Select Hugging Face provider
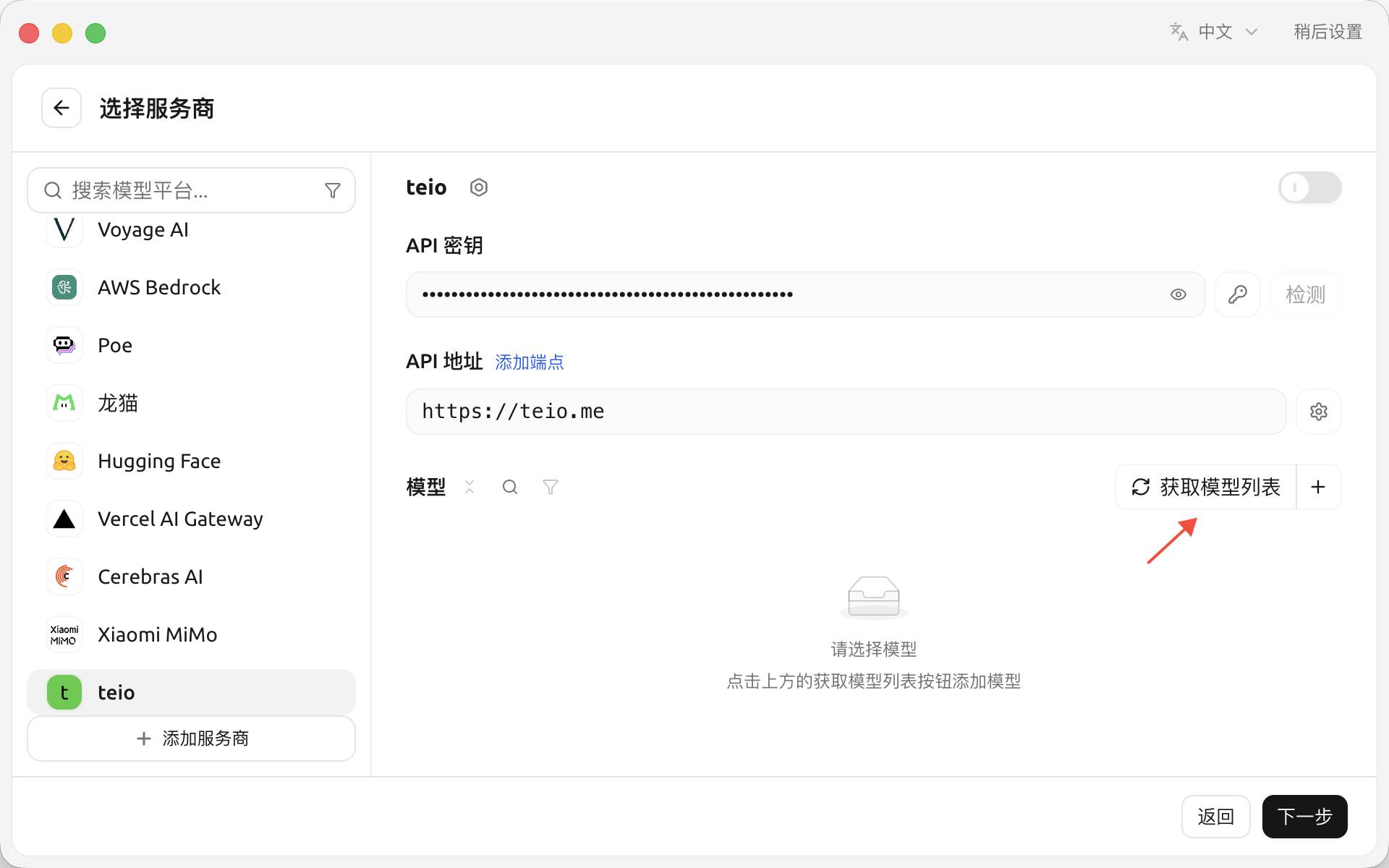This screenshot has height=868, width=1389. 191,461
